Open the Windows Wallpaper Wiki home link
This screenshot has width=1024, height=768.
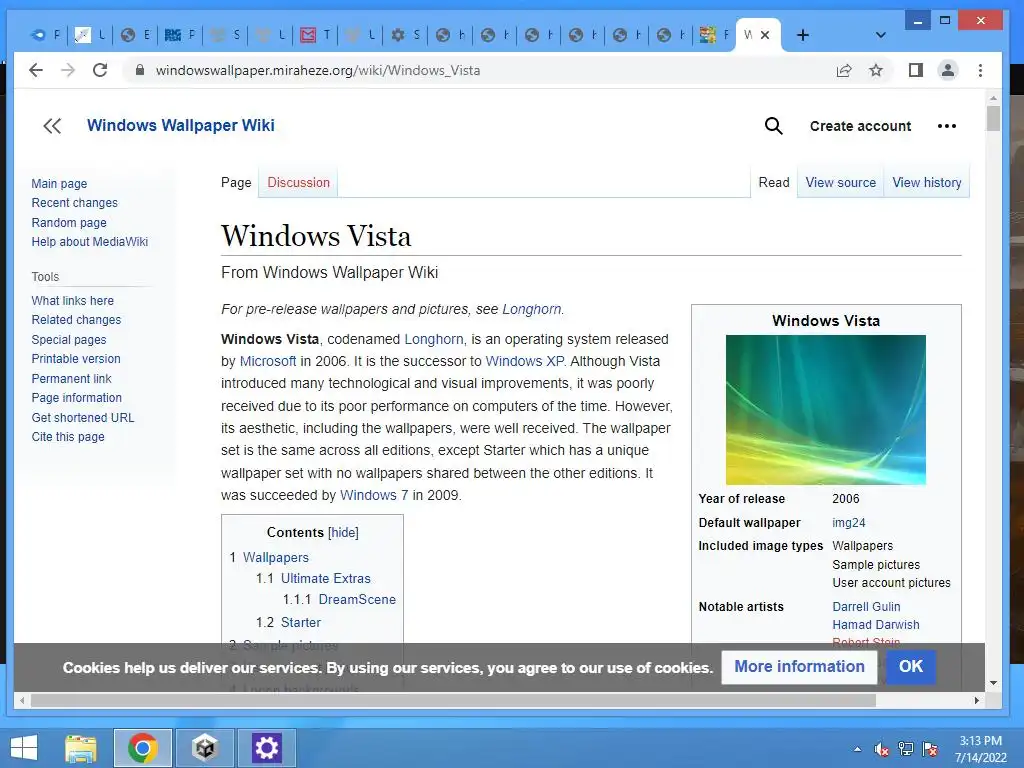tap(181, 125)
